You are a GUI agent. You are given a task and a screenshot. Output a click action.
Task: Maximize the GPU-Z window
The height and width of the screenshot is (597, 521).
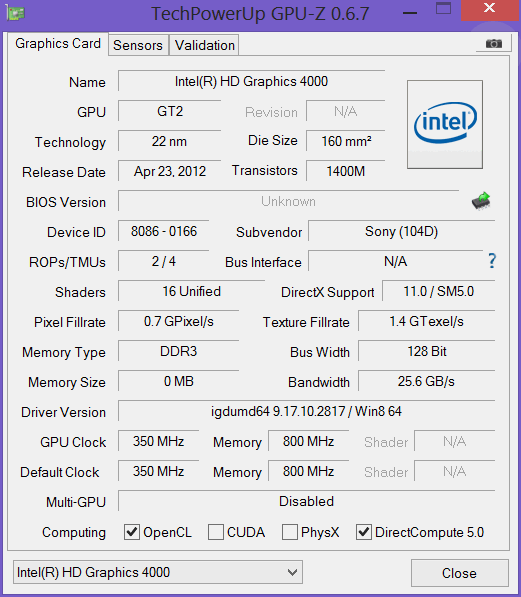click(x=443, y=8)
